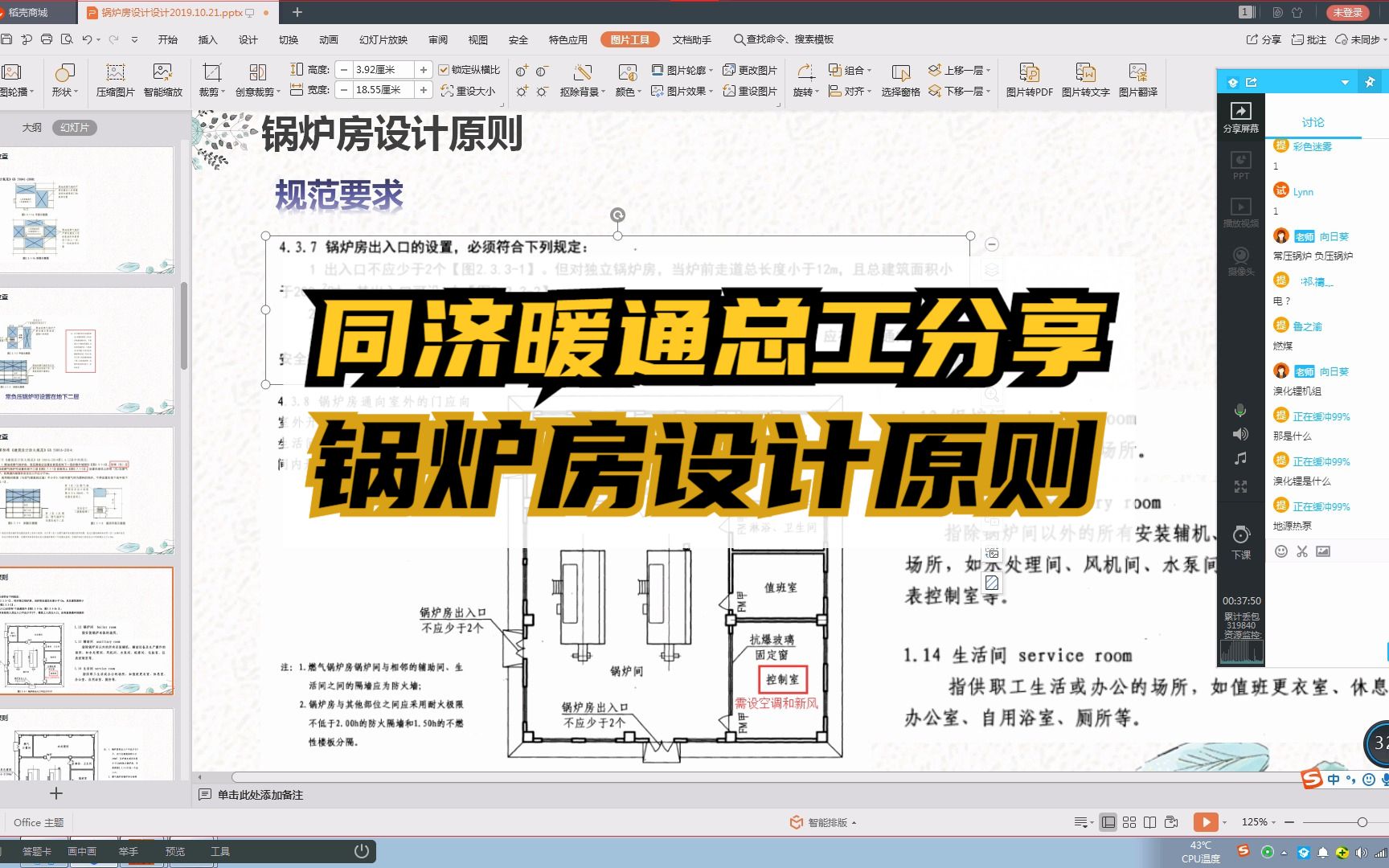Click the rotate handle above selected picture
Image resolution: width=1389 pixels, height=868 pixels.
point(617,215)
